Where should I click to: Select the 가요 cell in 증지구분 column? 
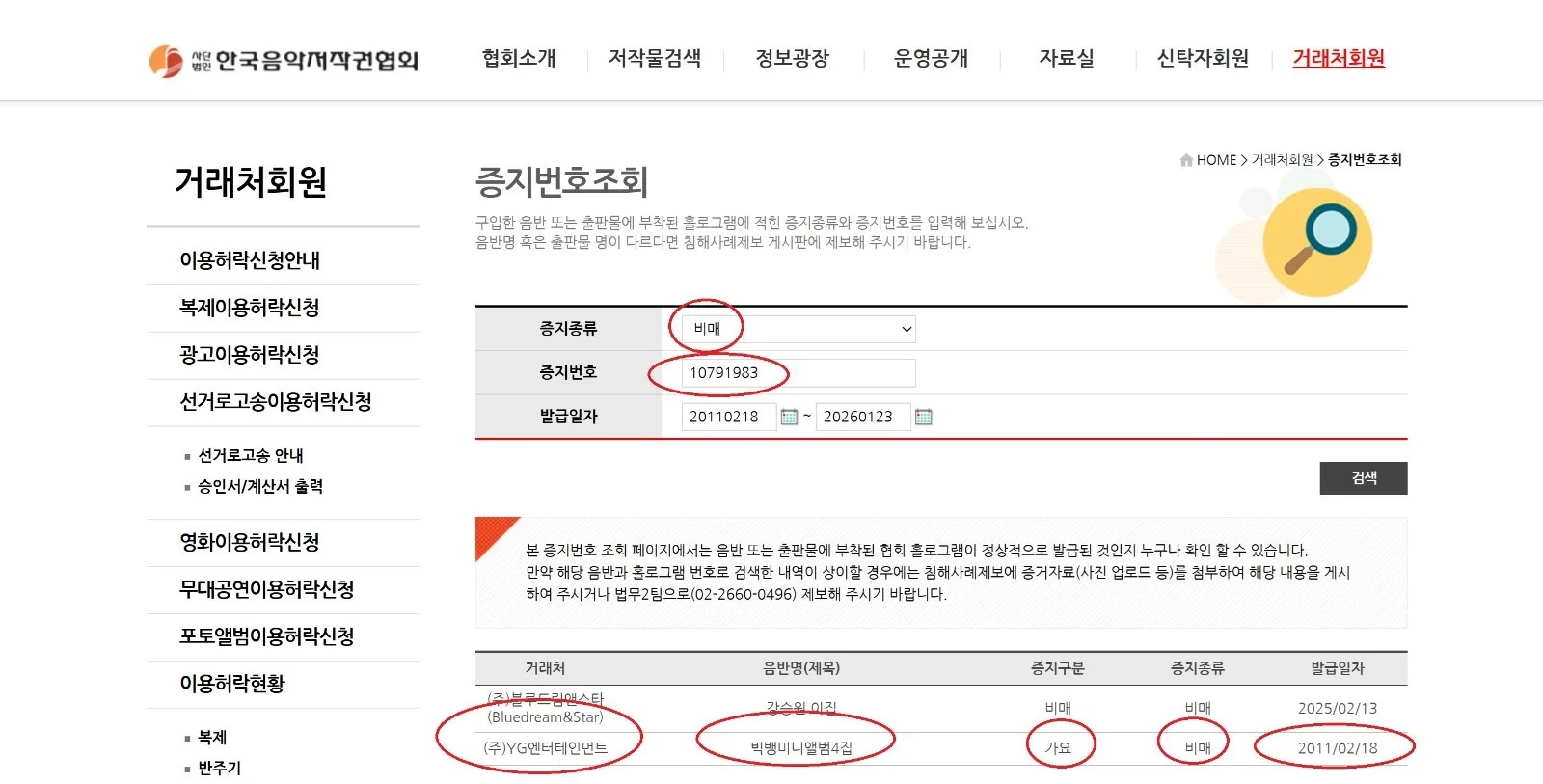(1058, 748)
